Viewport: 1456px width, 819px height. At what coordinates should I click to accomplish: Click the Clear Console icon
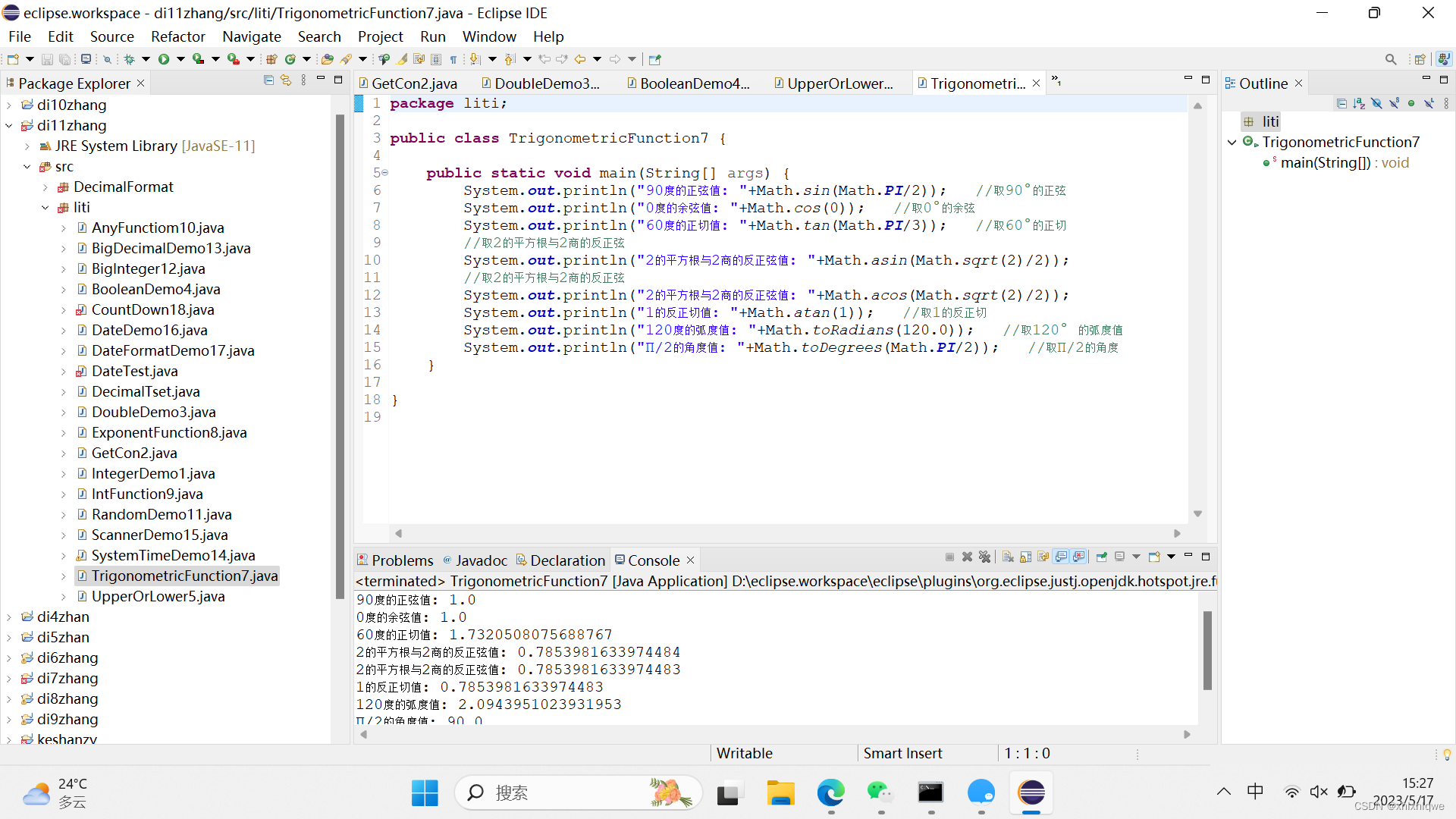[x=1008, y=557]
